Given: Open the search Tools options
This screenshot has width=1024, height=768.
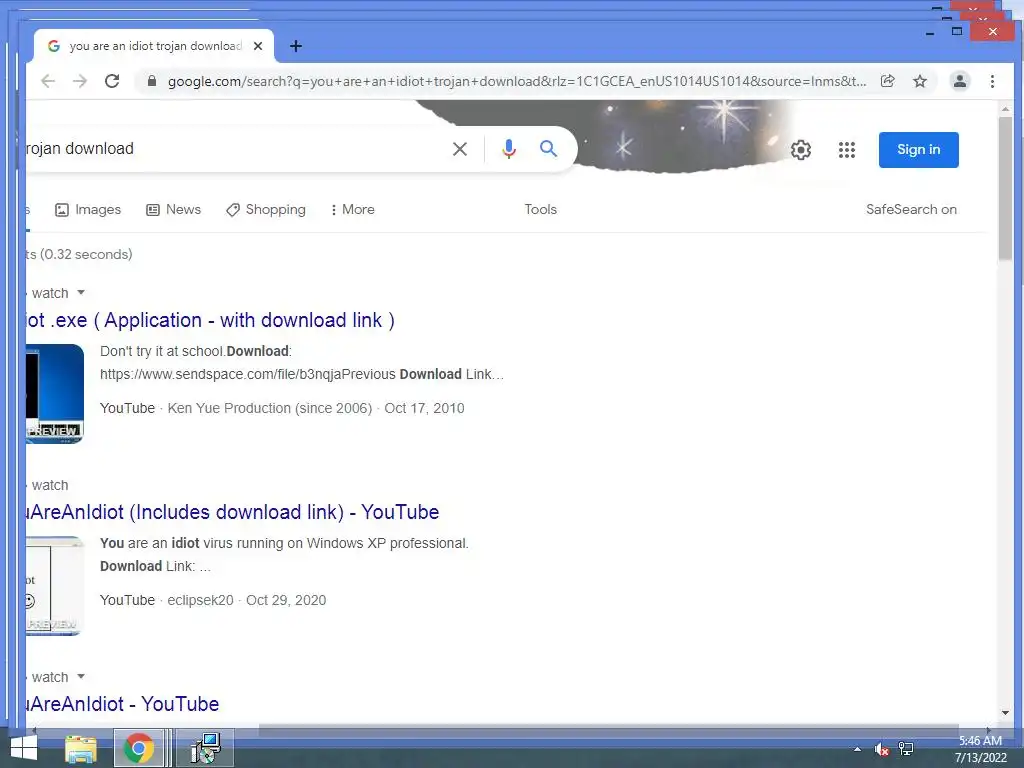Looking at the screenshot, I should pyautogui.click(x=541, y=210).
